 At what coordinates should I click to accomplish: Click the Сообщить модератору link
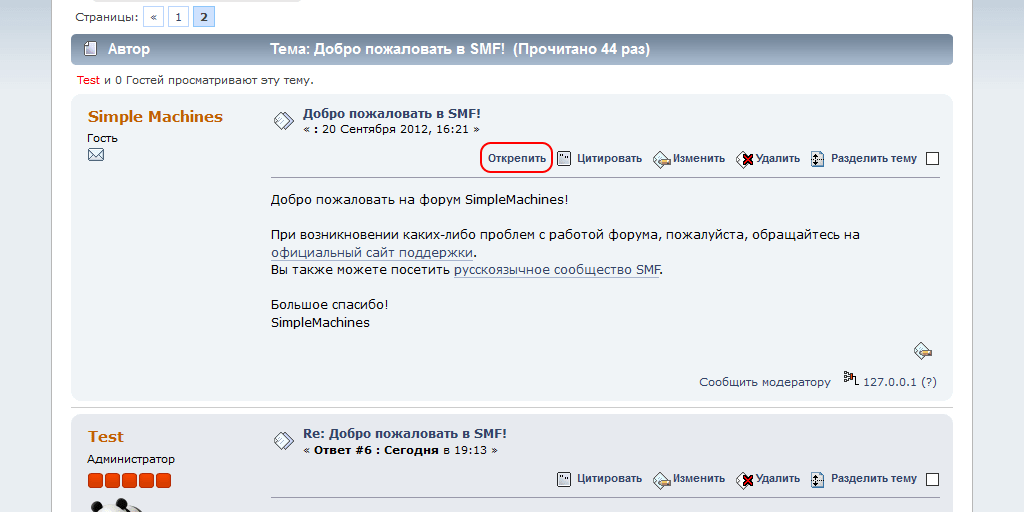coord(765,382)
